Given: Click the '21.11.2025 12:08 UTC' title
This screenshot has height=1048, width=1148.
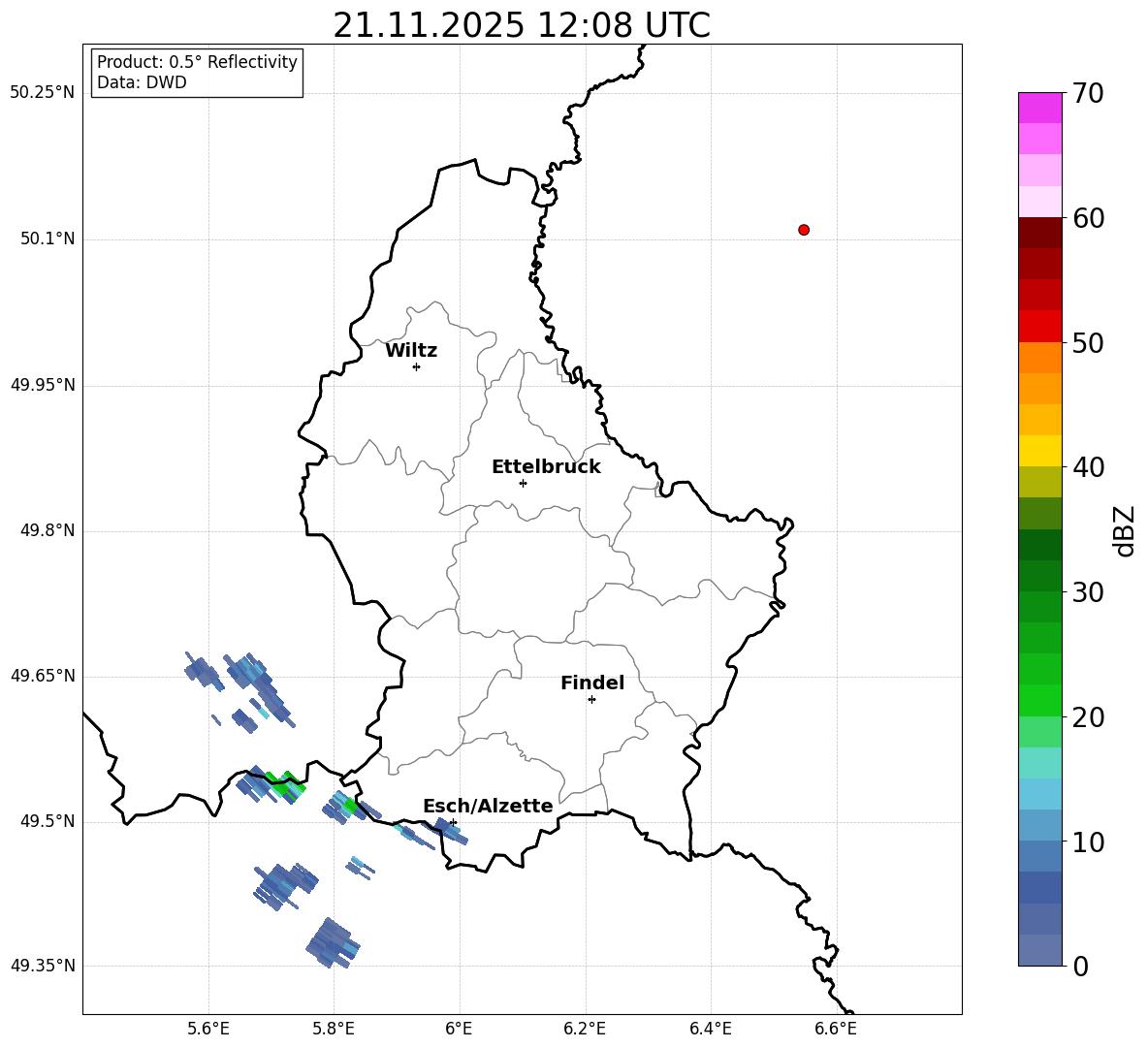Looking at the screenshot, I should click(x=522, y=25).
